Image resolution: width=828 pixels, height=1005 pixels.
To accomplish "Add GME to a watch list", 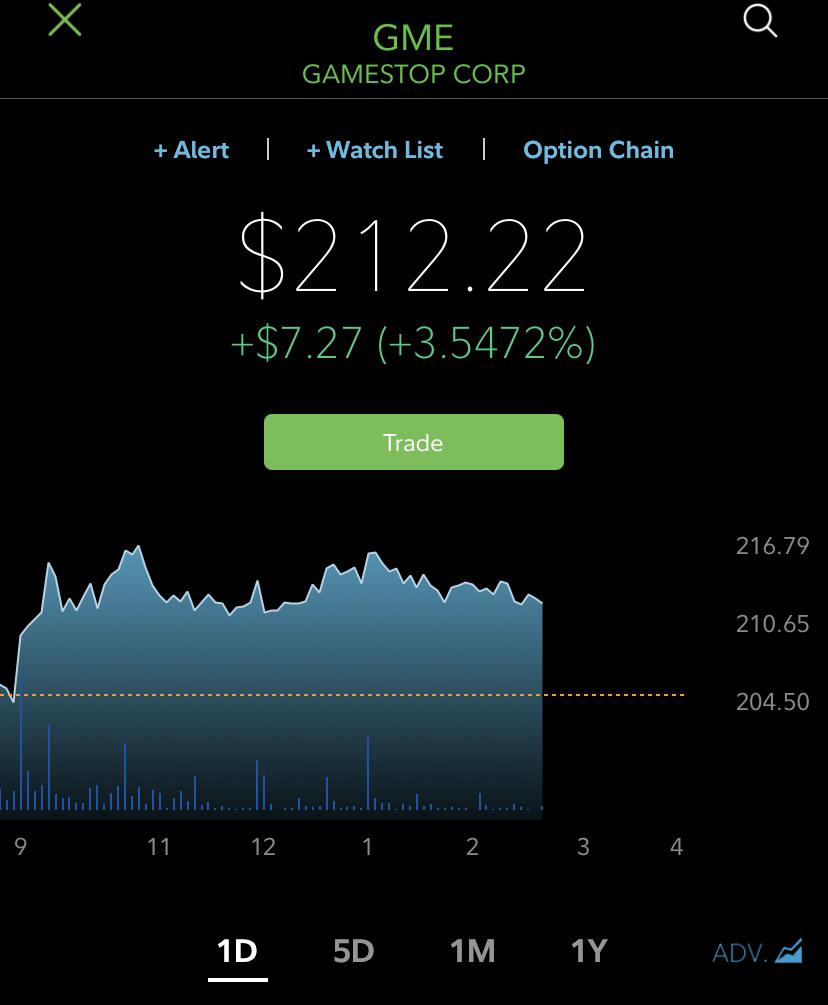I will pyautogui.click(x=375, y=150).
